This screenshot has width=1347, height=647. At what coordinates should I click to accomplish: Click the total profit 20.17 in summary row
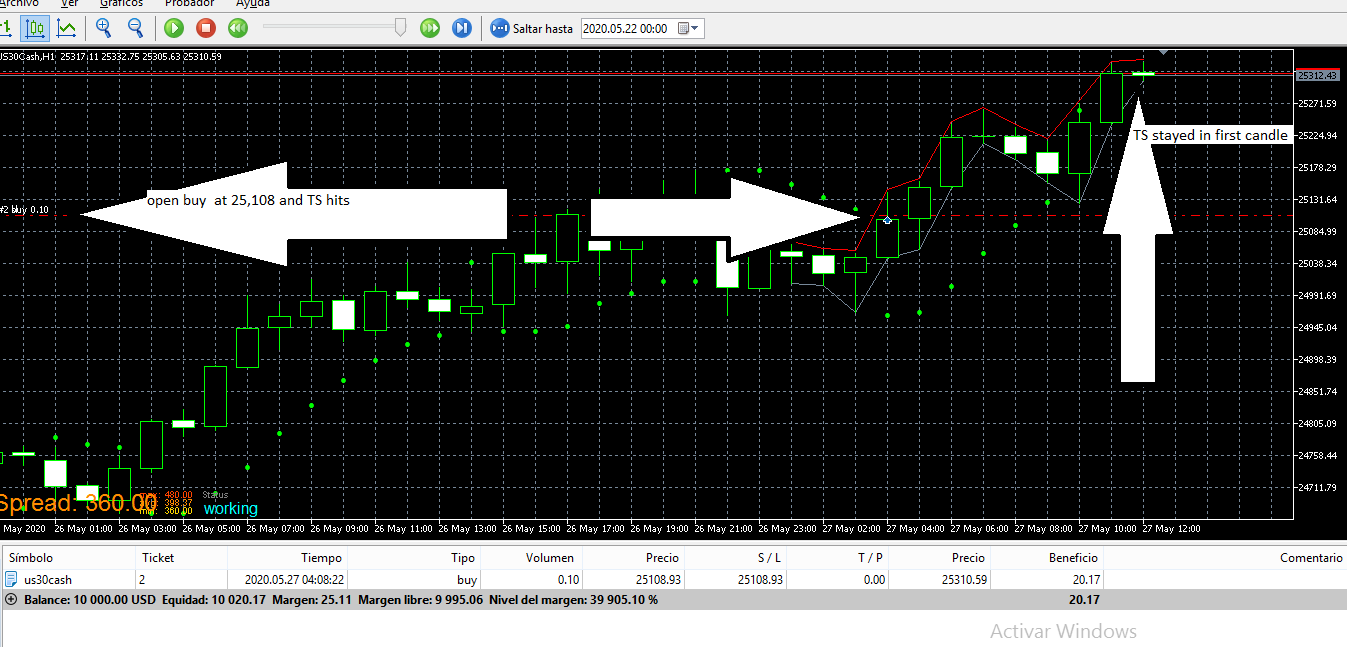[x=1084, y=600]
